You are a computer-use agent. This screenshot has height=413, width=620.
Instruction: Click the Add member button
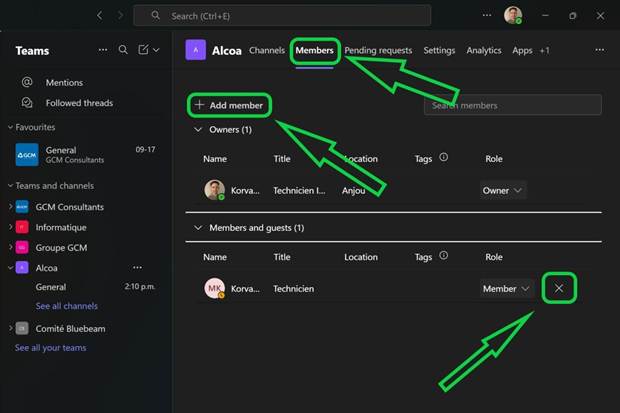point(229,105)
